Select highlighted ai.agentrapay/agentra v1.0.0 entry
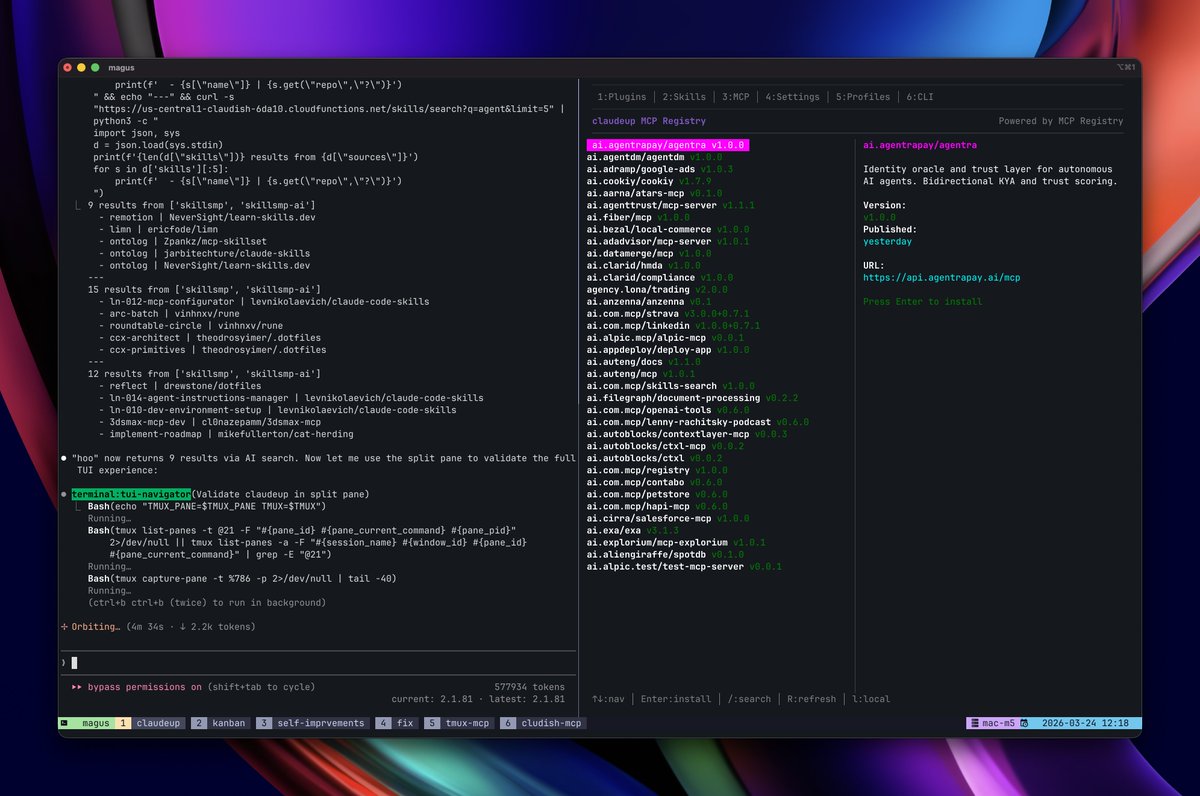This screenshot has height=796, width=1200. coord(668,145)
